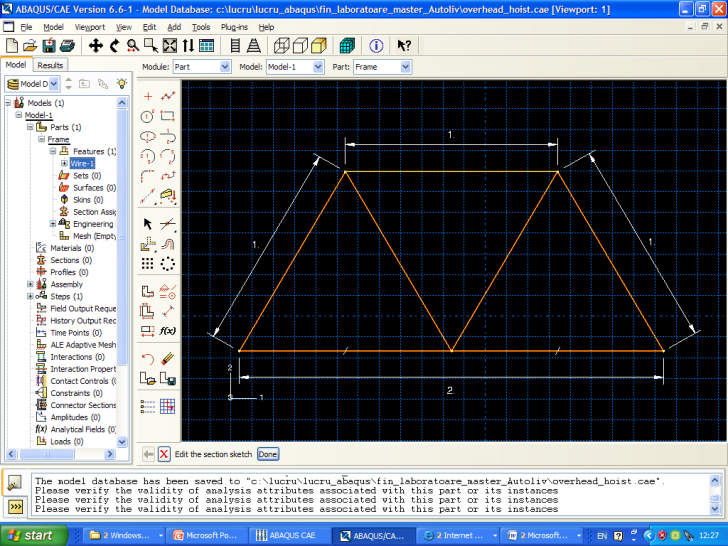The image size is (728, 546).
Task: Click the Undo sketch action icon
Action: click(148, 357)
